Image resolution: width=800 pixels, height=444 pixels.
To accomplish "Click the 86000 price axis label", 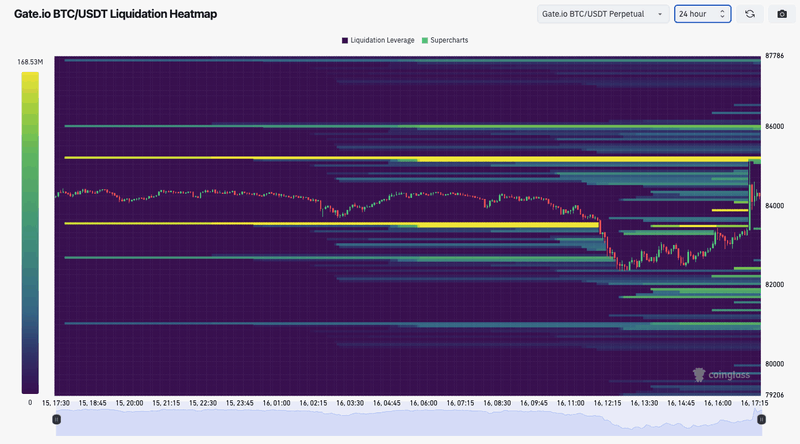I will (774, 127).
